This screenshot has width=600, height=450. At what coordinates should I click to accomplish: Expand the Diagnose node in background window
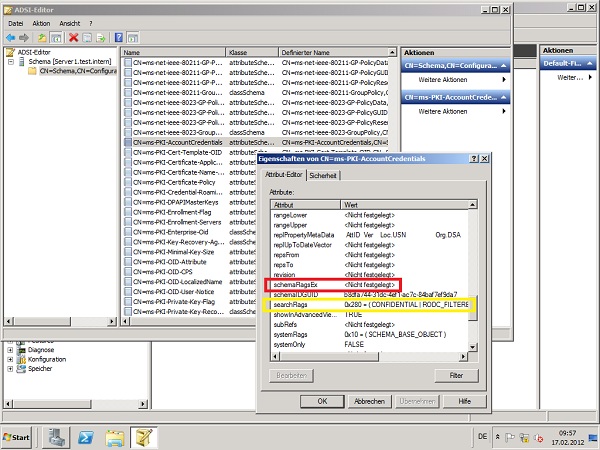[10, 350]
